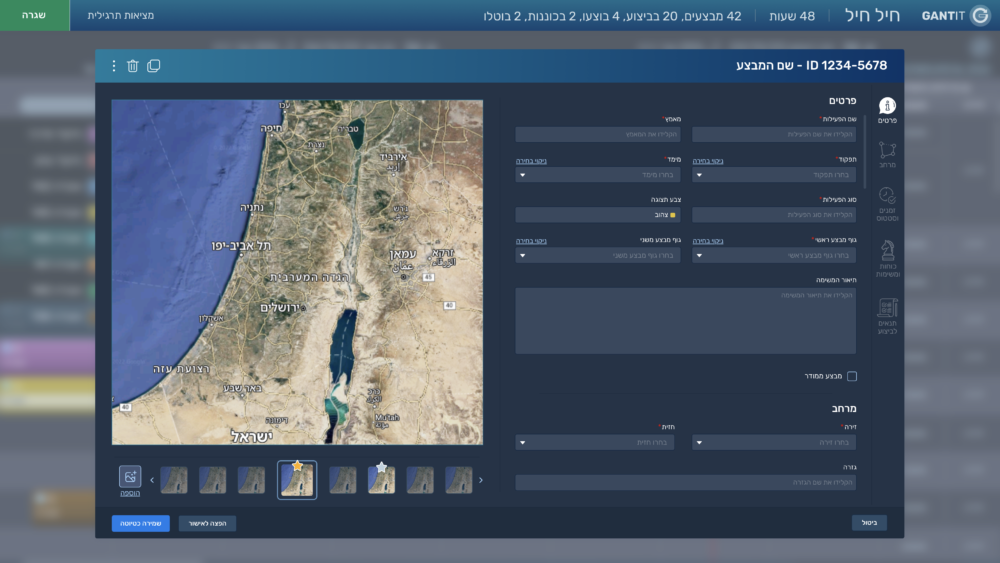Open the מימד dropdown

[x=598, y=175]
